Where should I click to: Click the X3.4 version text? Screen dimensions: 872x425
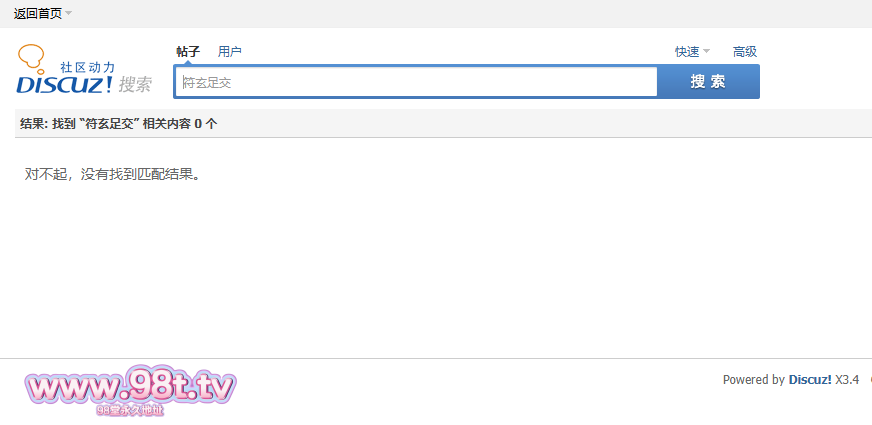click(847, 380)
